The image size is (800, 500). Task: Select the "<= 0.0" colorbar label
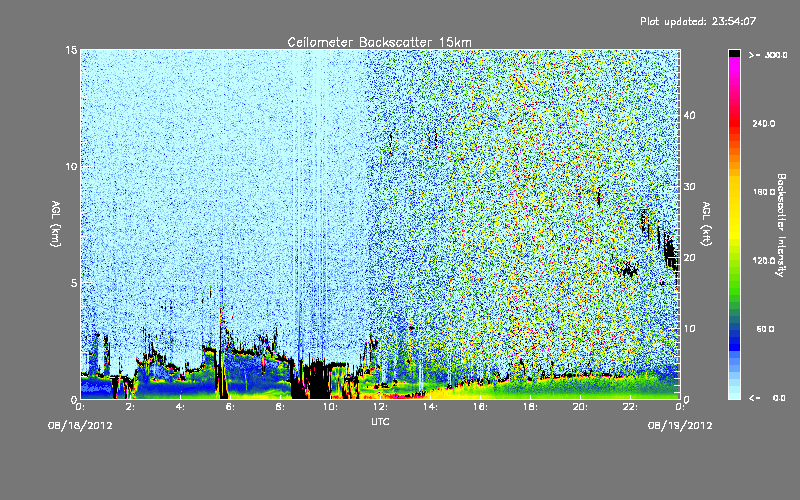tap(768, 398)
